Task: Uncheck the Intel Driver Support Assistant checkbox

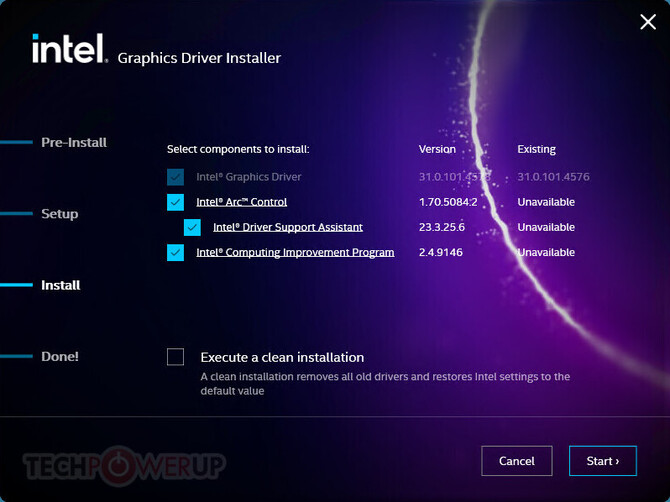Action: click(x=192, y=227)
